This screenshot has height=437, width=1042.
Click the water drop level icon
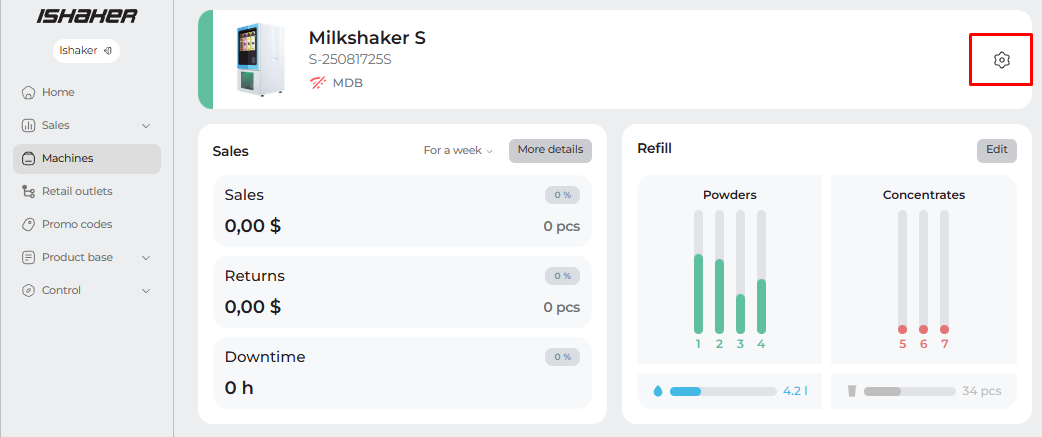coord(656,391)
